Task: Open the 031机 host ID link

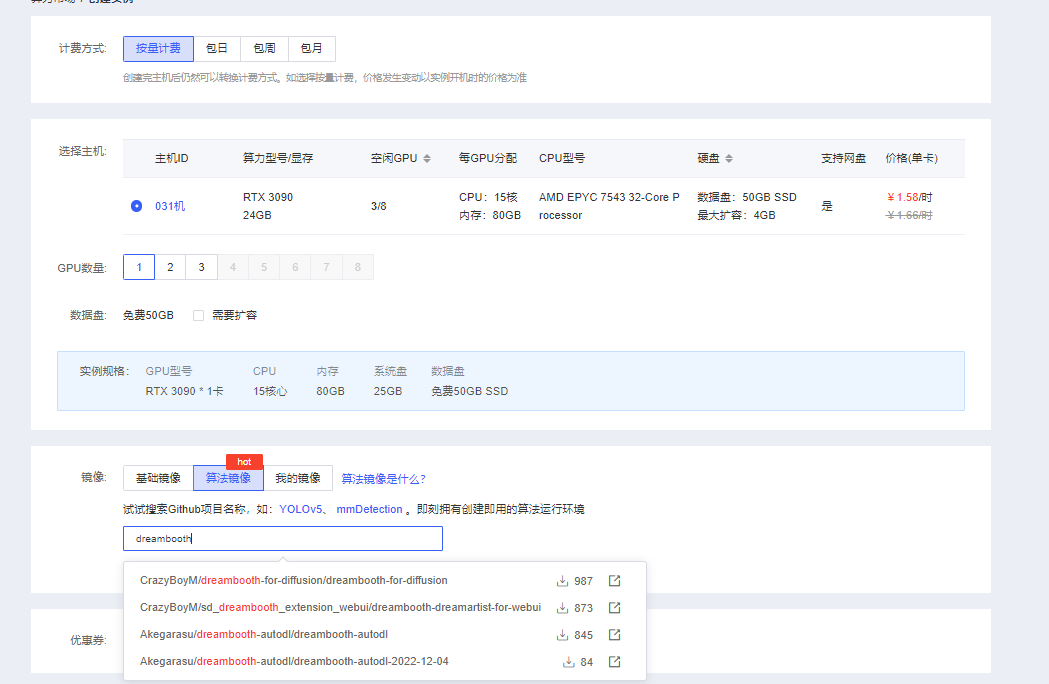Action: point(170,206)
